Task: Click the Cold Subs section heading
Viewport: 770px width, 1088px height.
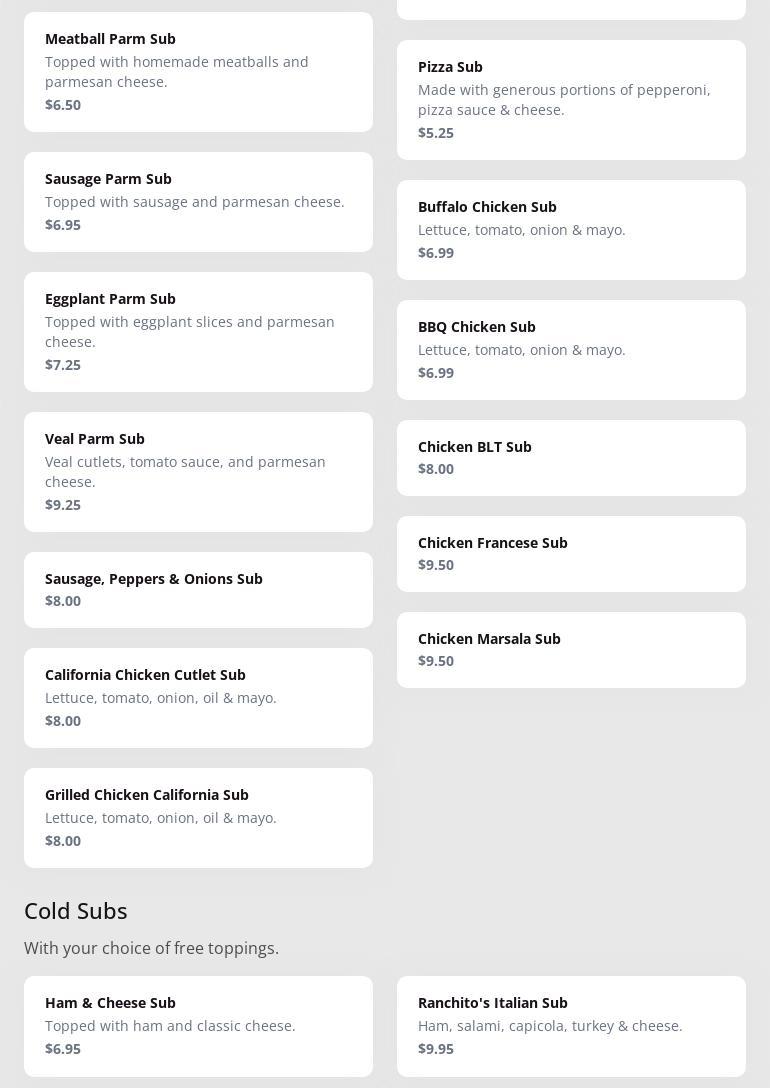Action: click(x=76, y=911)
